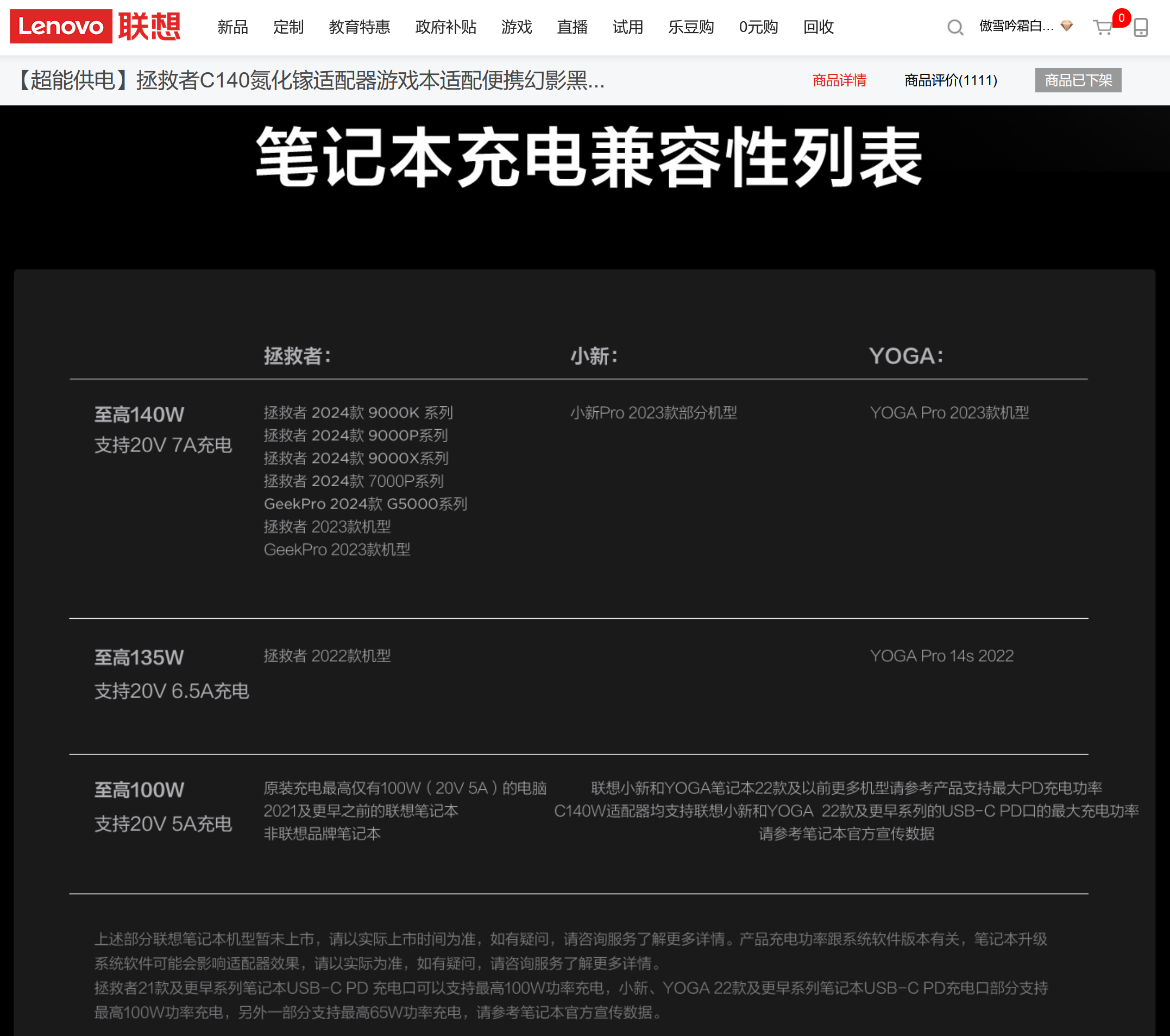Click 拯救者 2024款 9000K 系列 entry
Viewport: 1170px width, 1036px height.
358,413
